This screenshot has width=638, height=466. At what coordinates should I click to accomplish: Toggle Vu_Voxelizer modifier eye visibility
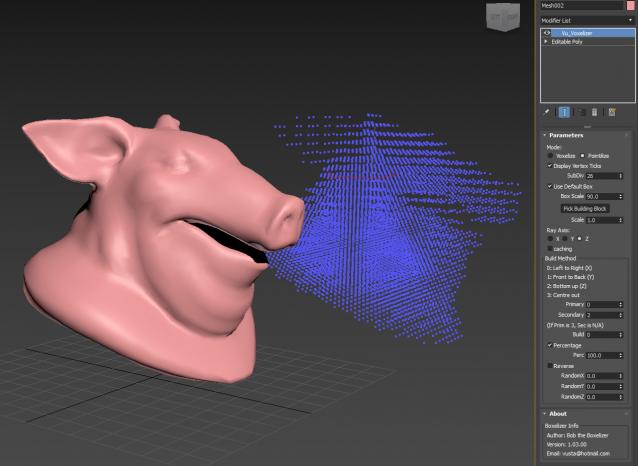[x=547, y=33]
